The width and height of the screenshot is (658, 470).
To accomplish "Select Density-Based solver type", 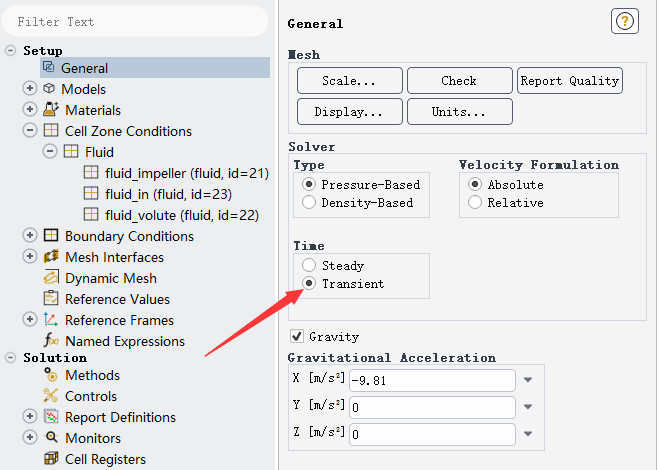I will coord(309,203).
